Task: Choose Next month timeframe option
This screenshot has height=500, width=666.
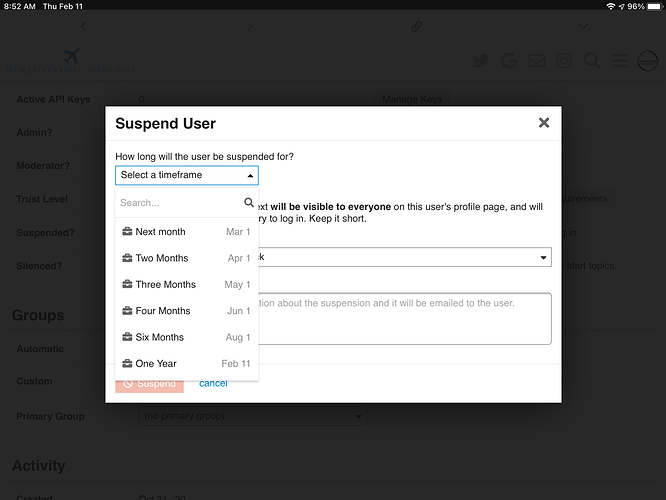Action: 186,232
